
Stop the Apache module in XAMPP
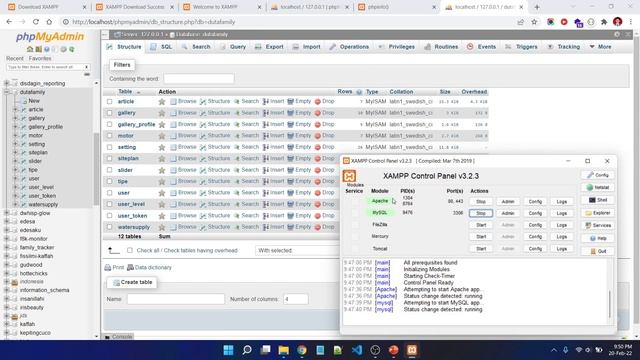pos(481,202)
